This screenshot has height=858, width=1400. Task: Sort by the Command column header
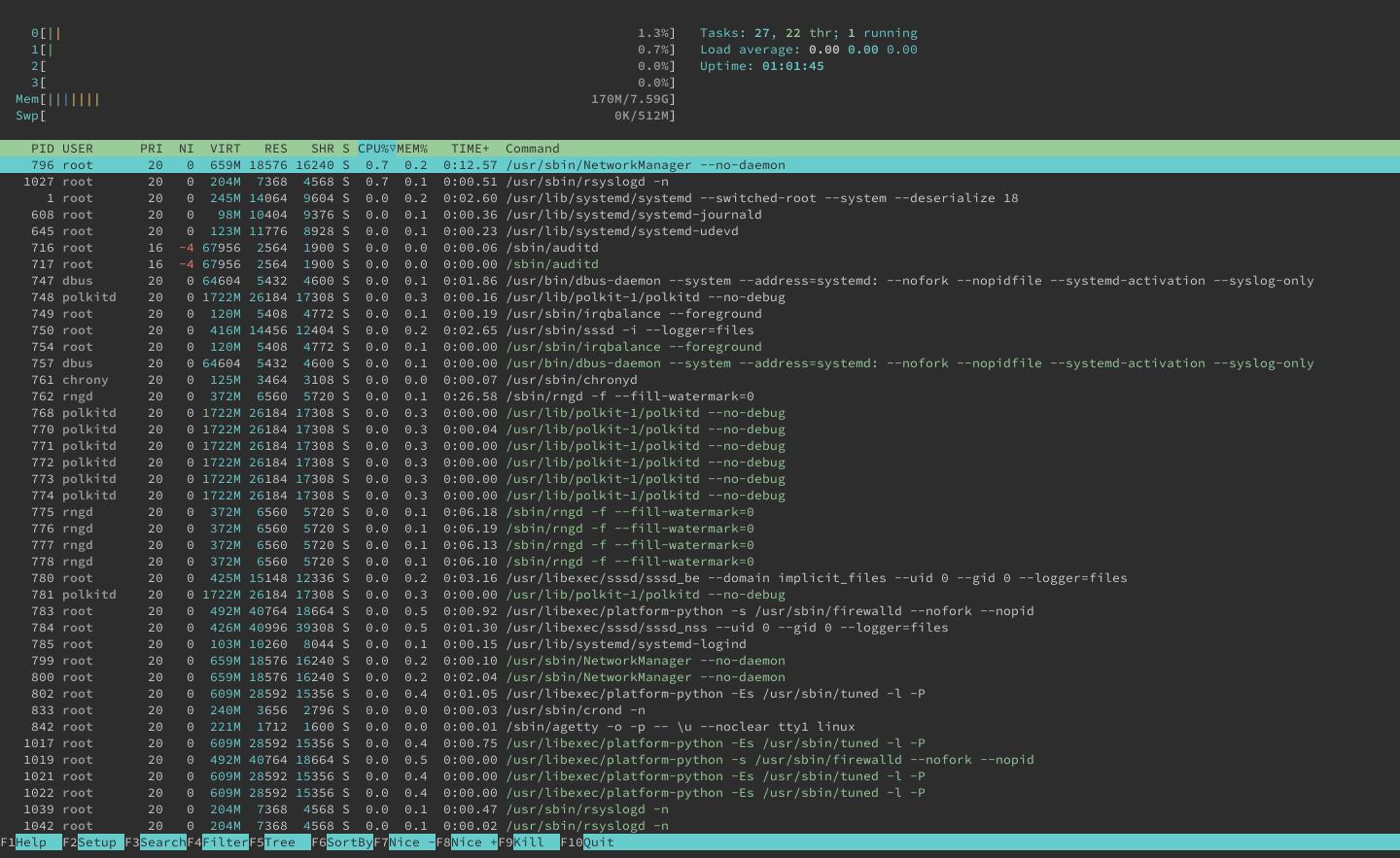pos(532,149)
